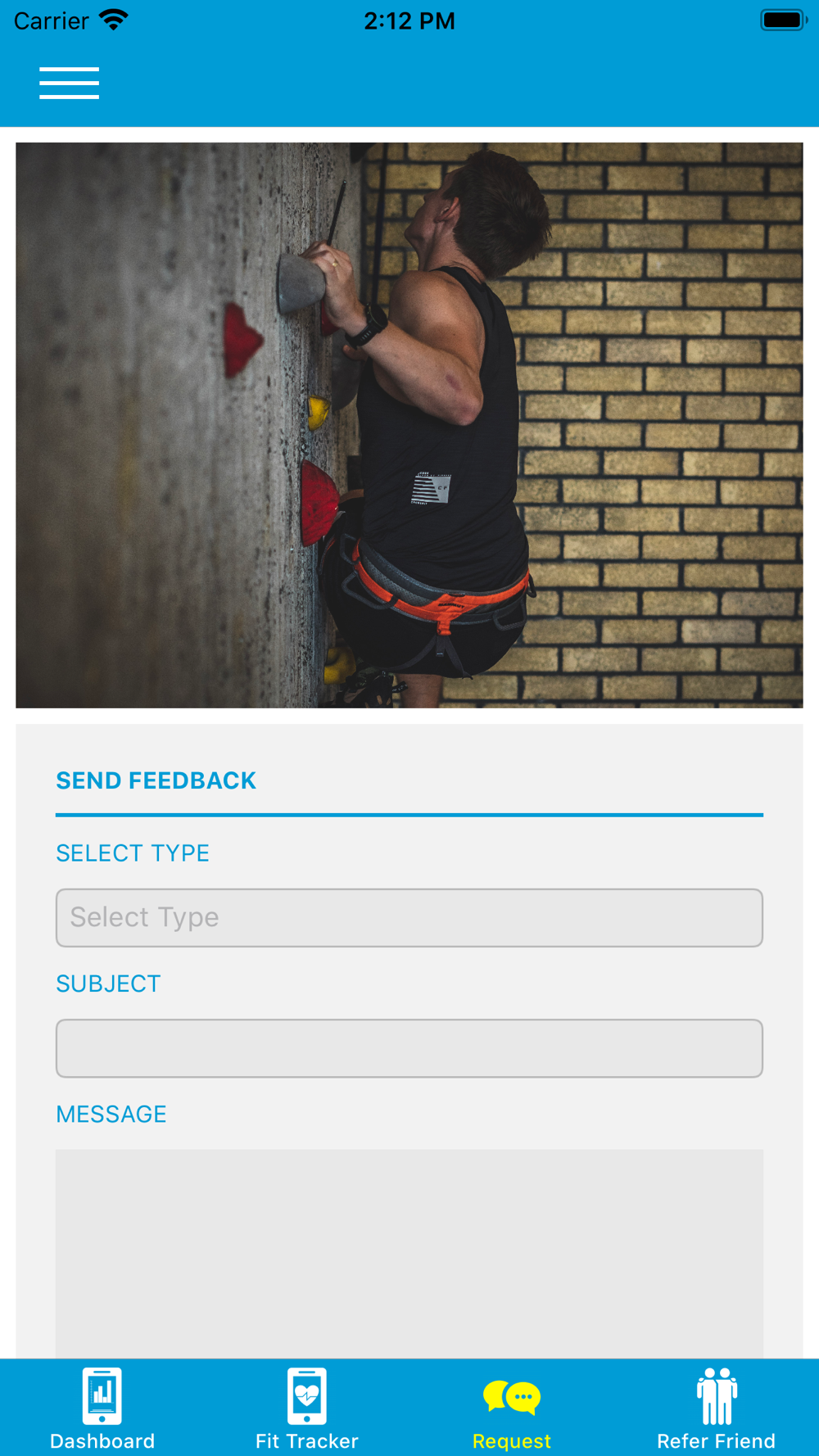This screenshot has width=819, height=1456.
Task: Tap the yellow Request chat bubbles icon
Action: 512,1397
